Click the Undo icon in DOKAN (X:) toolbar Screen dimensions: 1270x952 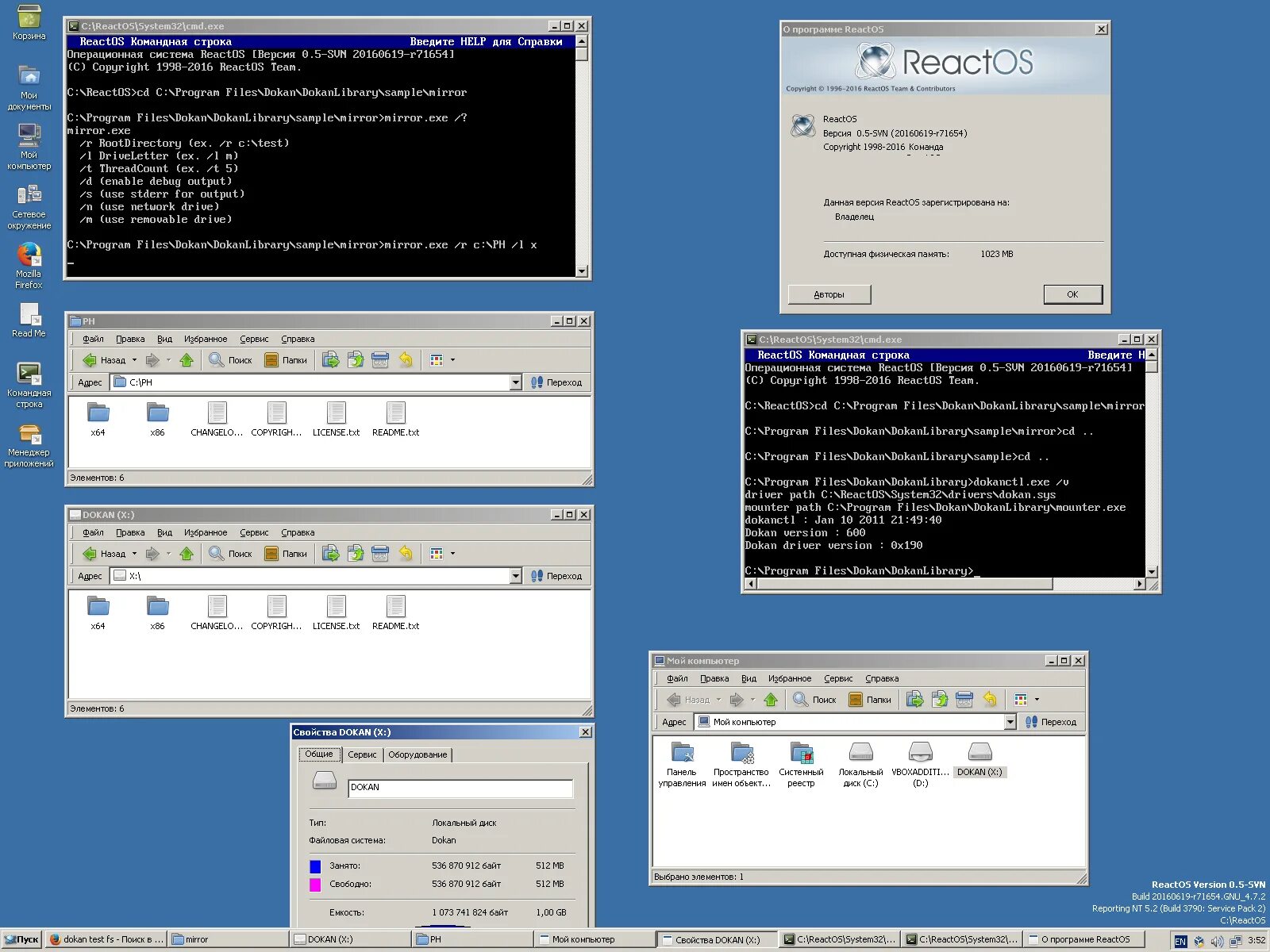click(x=406, y=554)
